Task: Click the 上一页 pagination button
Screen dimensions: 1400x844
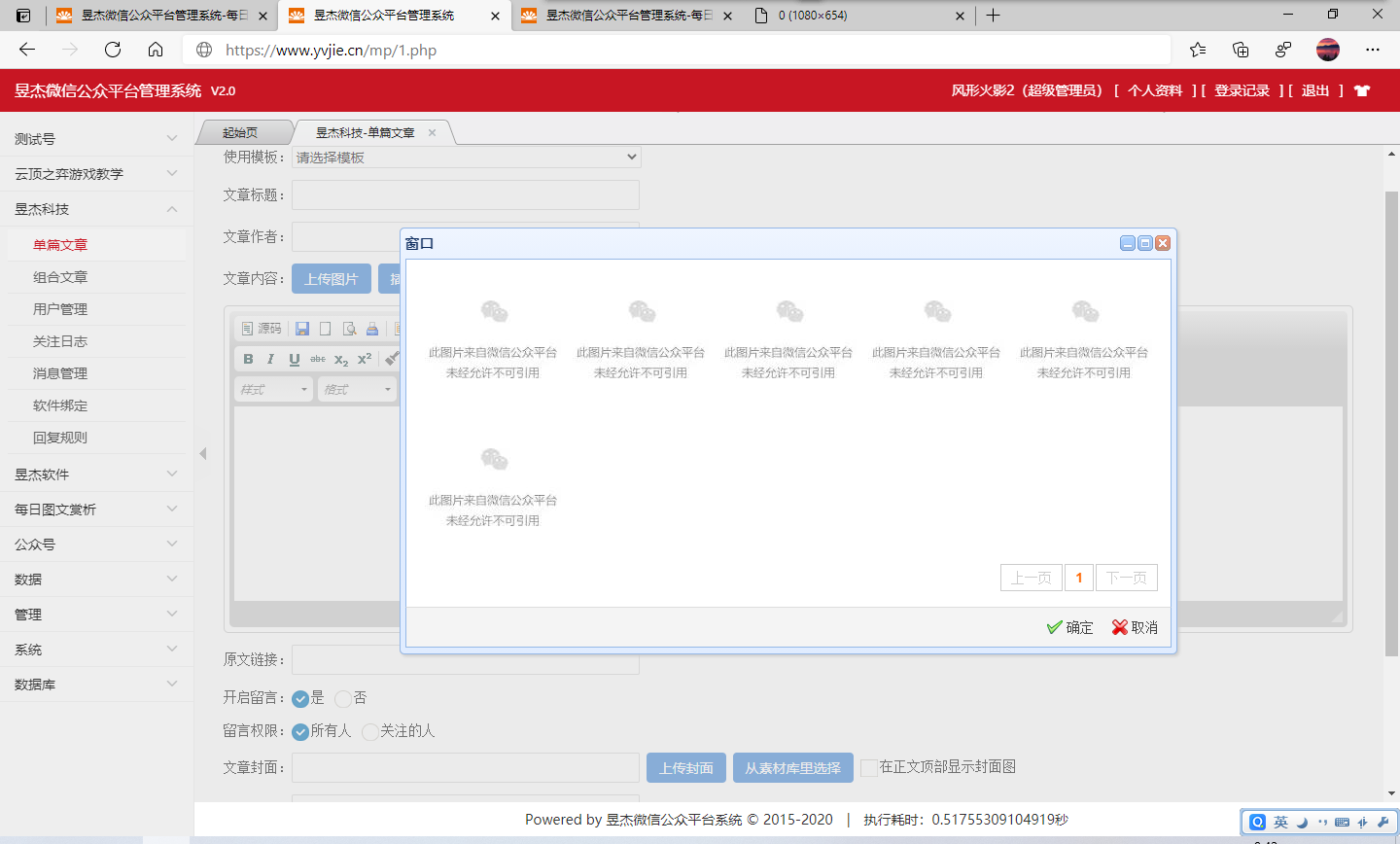Action: (1032, 578)
